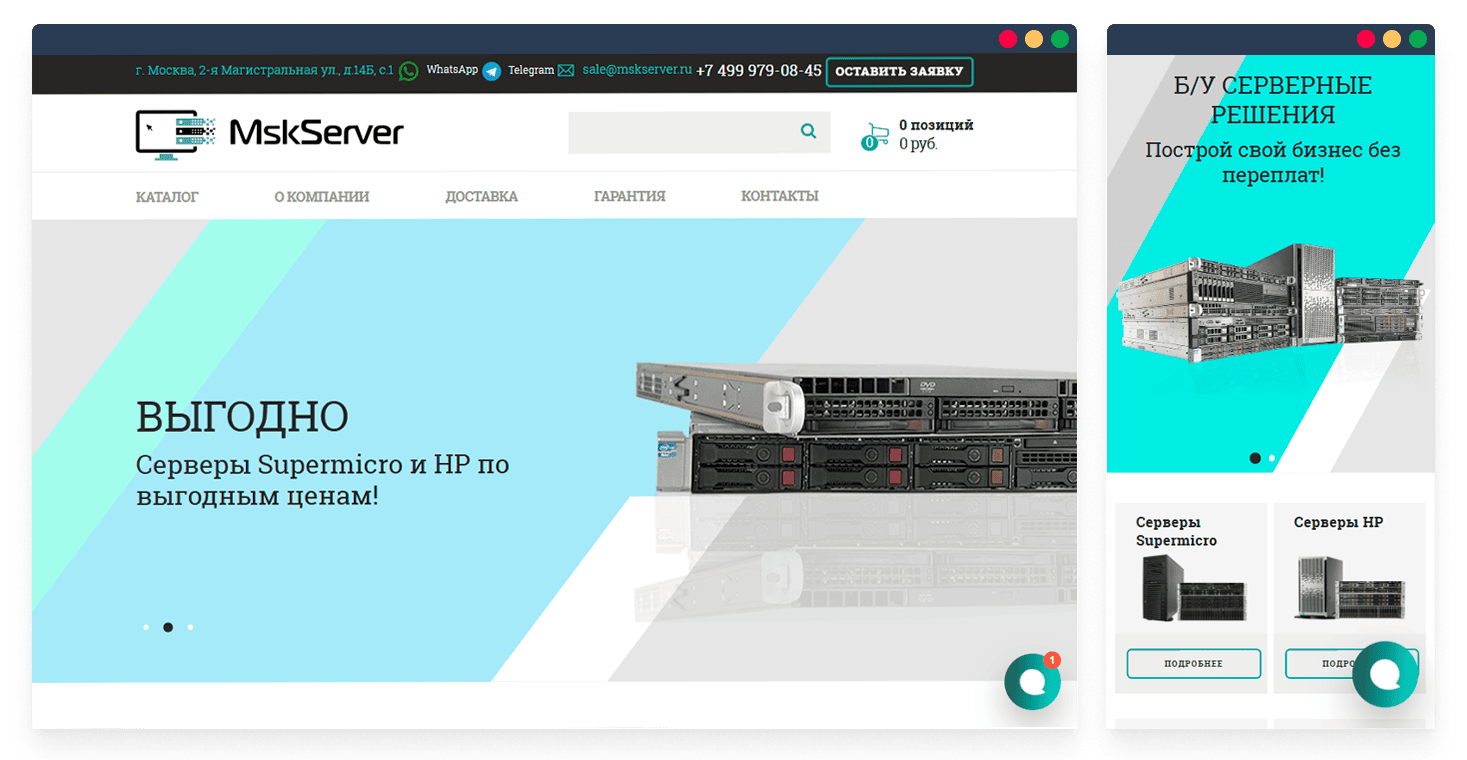Click the envelope email icon
Screen dimensions: 1467x760
(x=566, y=70)
